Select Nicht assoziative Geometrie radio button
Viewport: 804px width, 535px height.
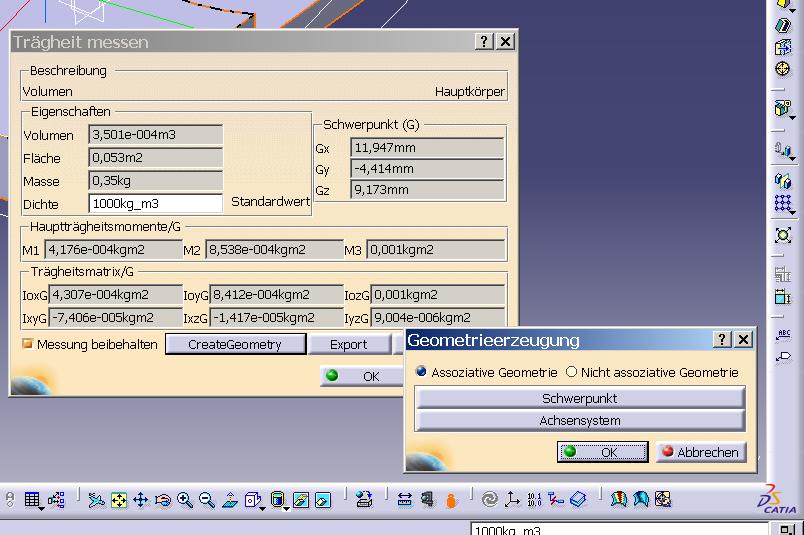point(571,371)
